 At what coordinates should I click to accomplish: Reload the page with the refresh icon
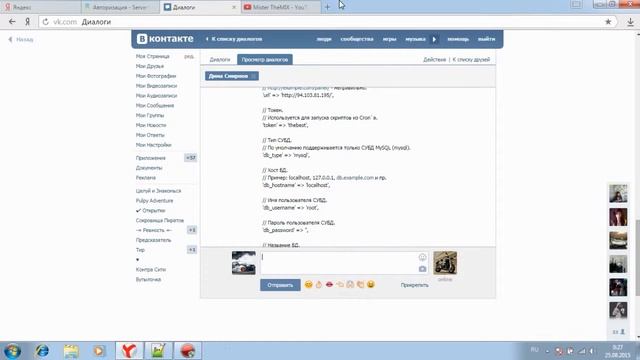[x=46, y=22]
